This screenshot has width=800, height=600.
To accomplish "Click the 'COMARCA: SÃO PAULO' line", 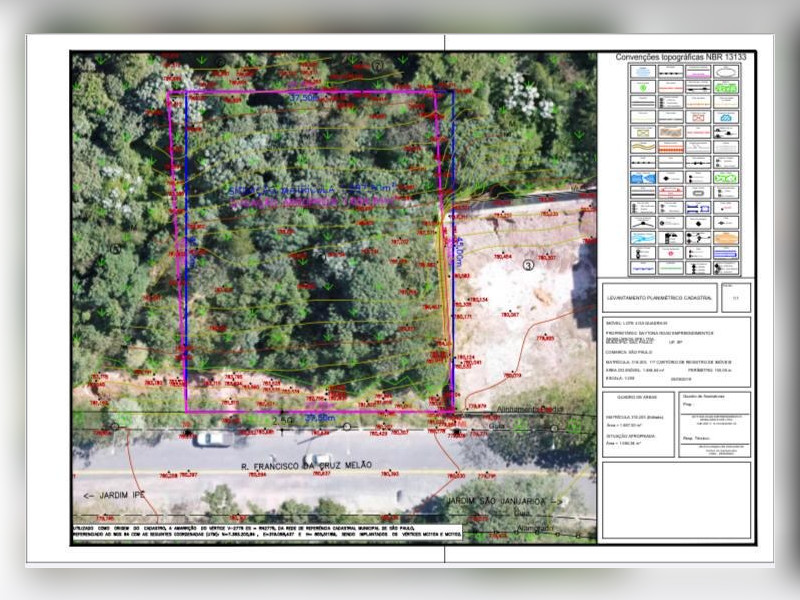I will tap(629, 352).
